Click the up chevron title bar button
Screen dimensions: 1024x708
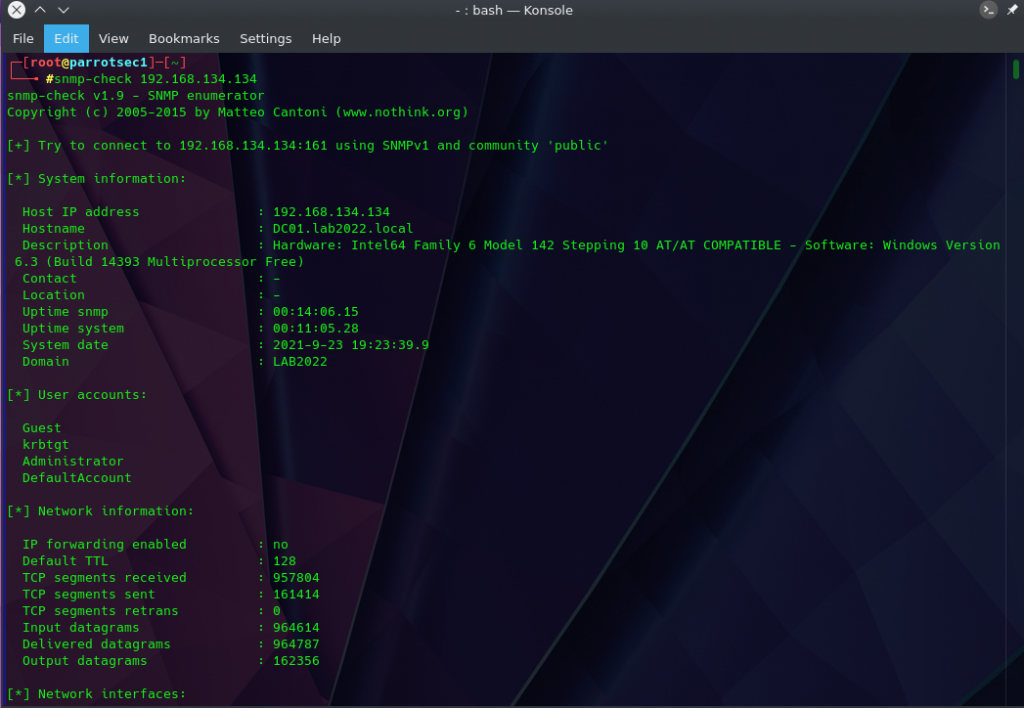coord(40,10)
